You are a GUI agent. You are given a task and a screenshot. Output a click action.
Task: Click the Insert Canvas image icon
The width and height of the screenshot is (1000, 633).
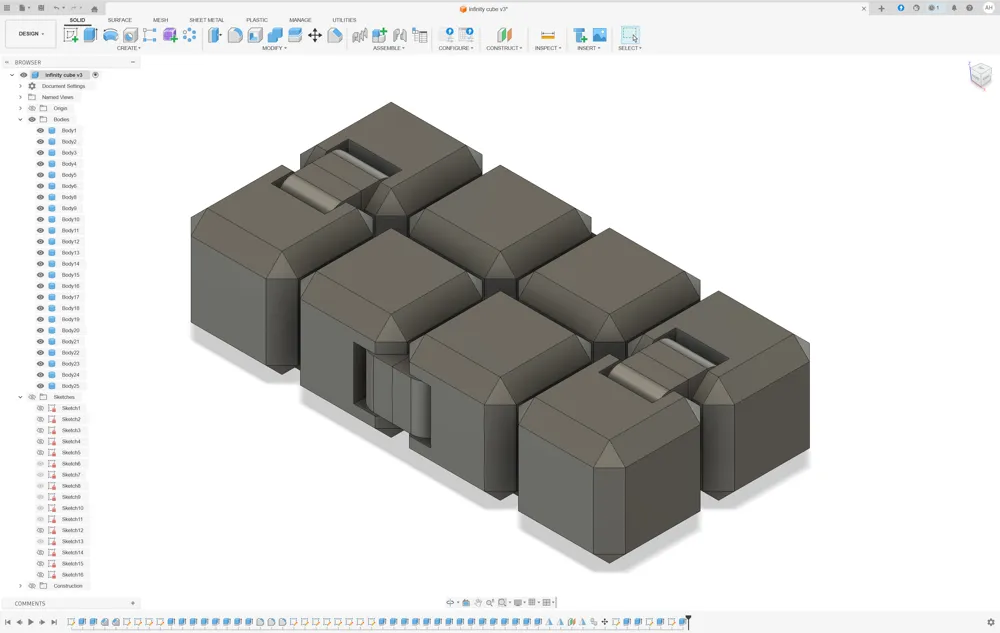[599, 35]
